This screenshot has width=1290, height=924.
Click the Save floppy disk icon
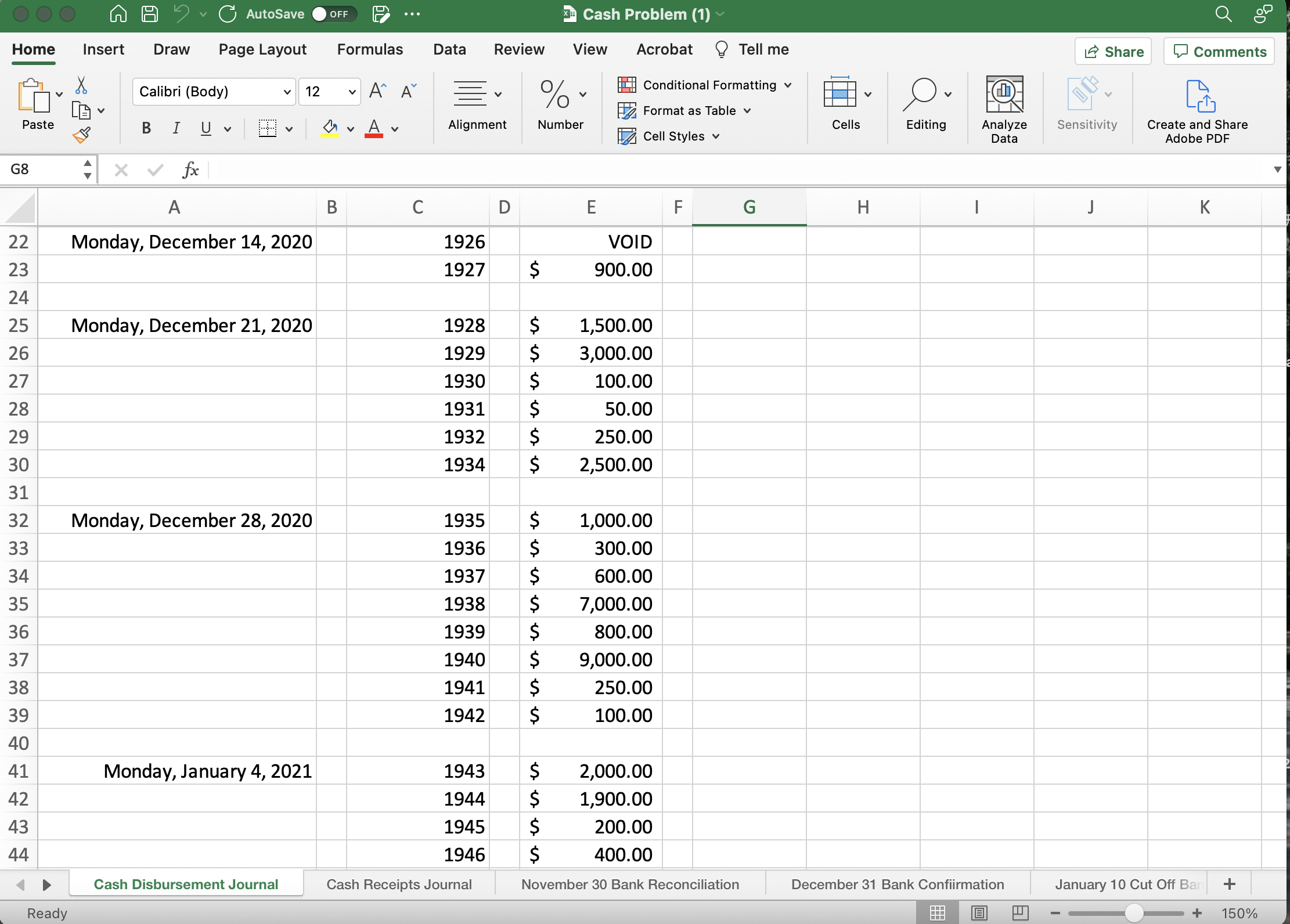(150, 14)
